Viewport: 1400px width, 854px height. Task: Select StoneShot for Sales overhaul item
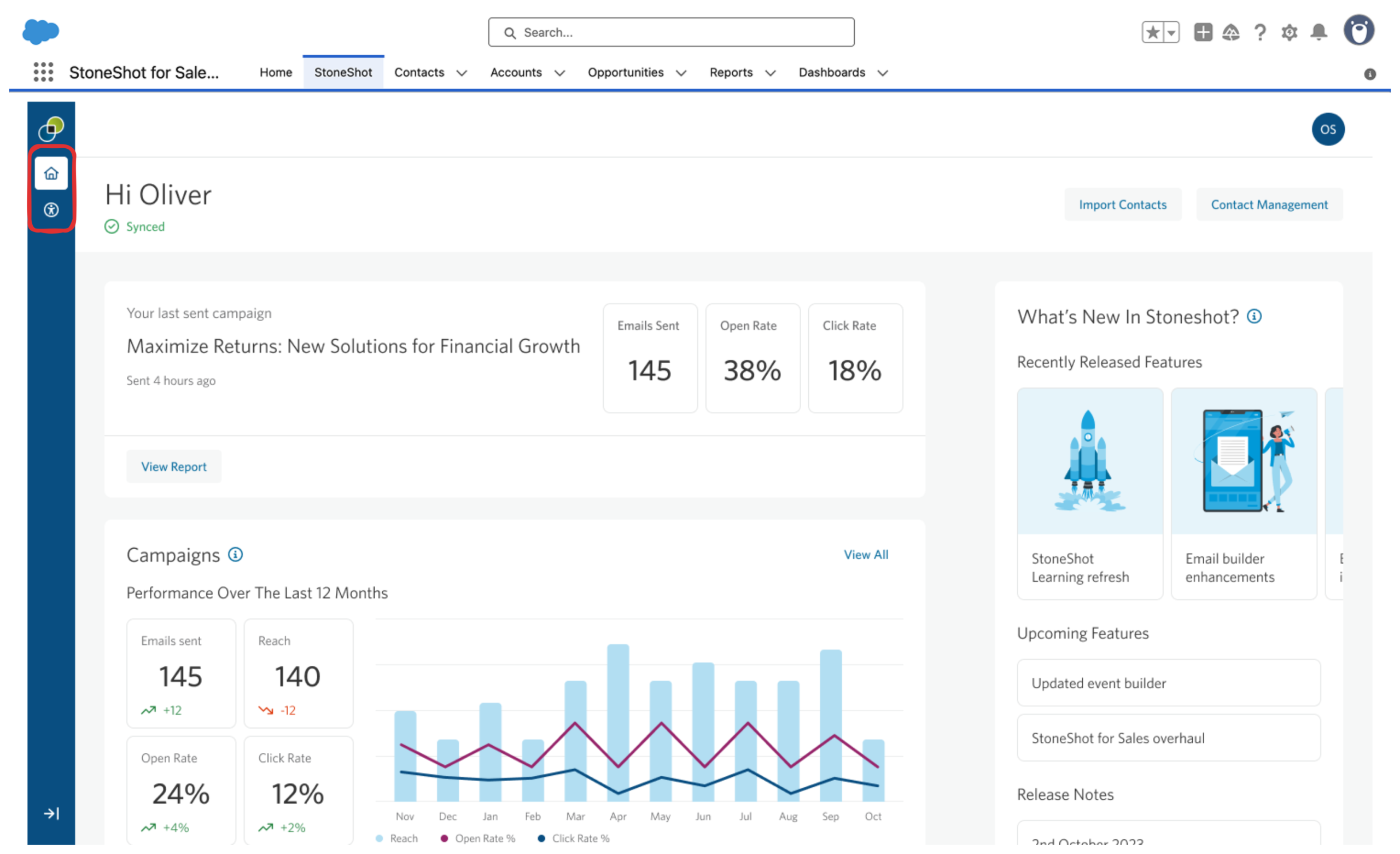(x=1169, y=738)
